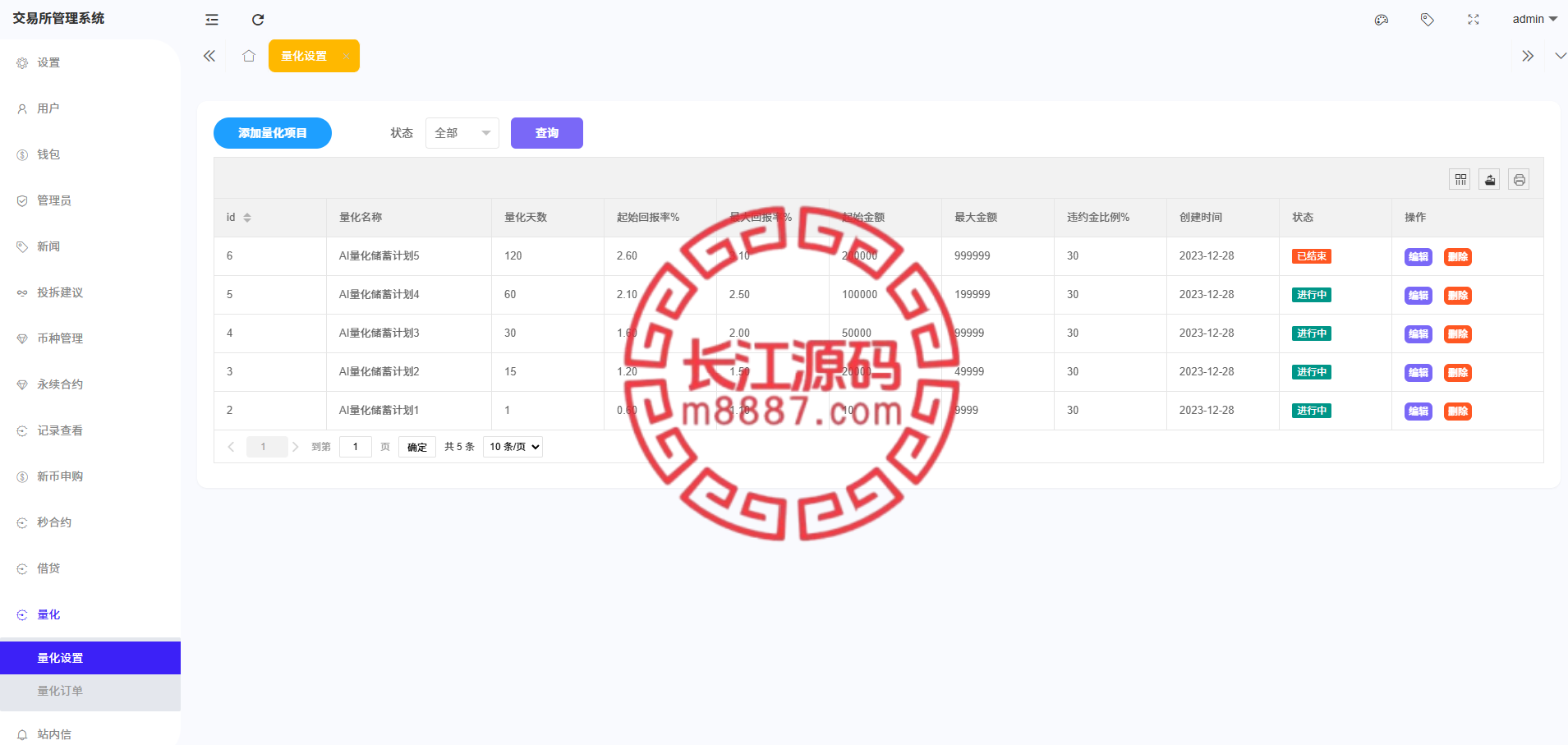Open 投拆建议 in the sidebar

[90, 292]
